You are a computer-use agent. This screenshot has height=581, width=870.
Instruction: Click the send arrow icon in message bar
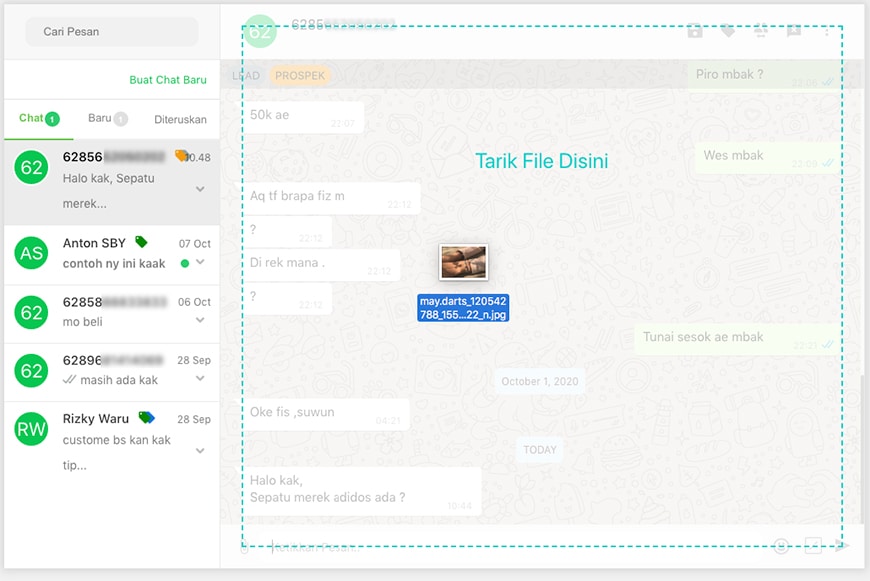pyautogui.click(x=843, y=546)
